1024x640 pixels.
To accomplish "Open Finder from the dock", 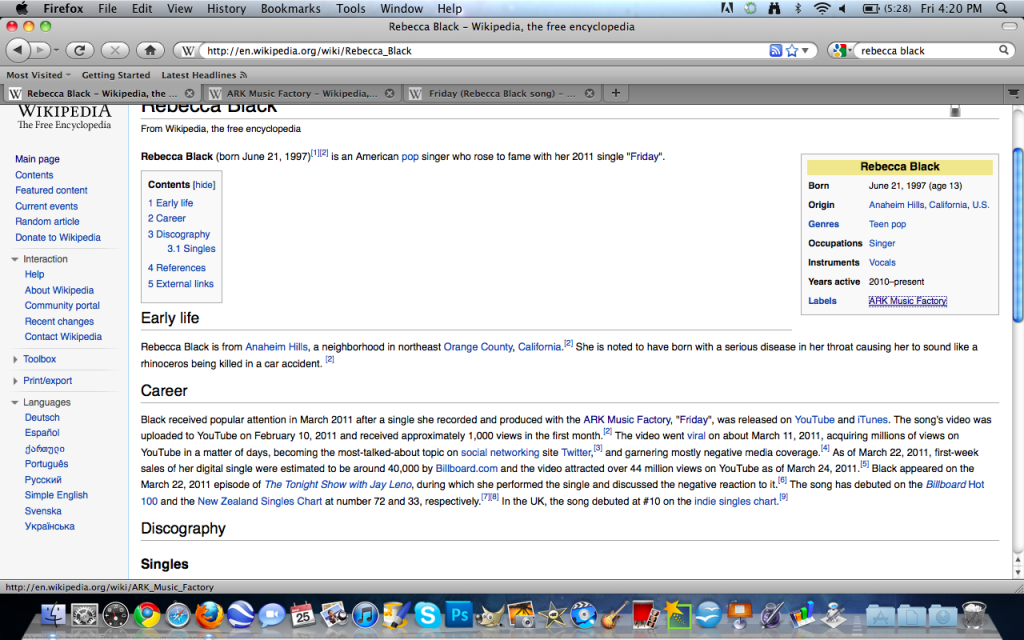I will (x=54, y=615).
